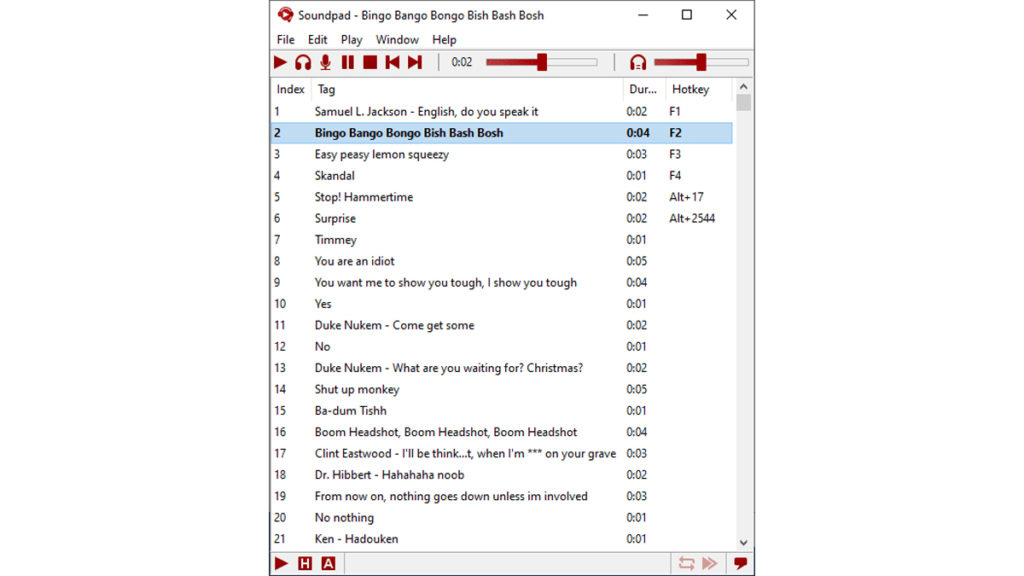Sort by the Duration column header

644,89
